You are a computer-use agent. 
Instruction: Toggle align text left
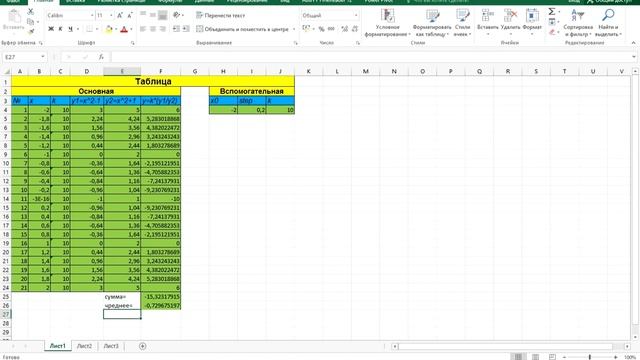143,29
